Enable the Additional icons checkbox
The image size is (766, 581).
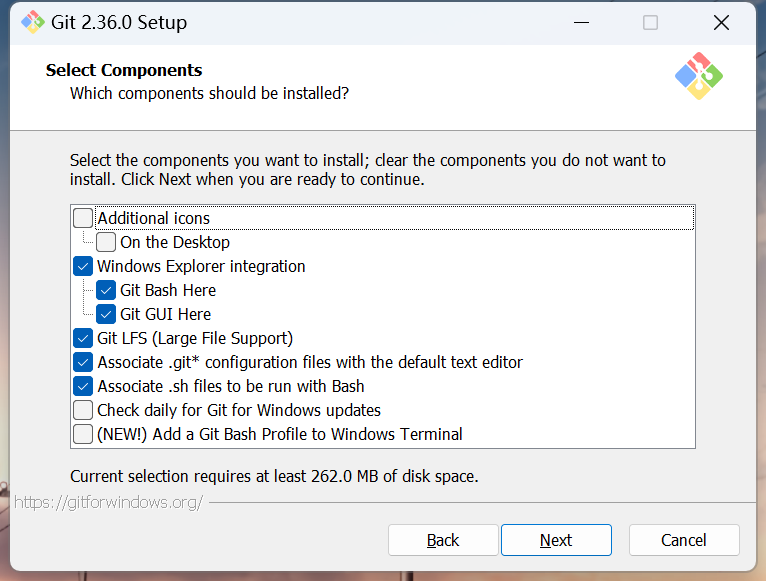(83, 218)
